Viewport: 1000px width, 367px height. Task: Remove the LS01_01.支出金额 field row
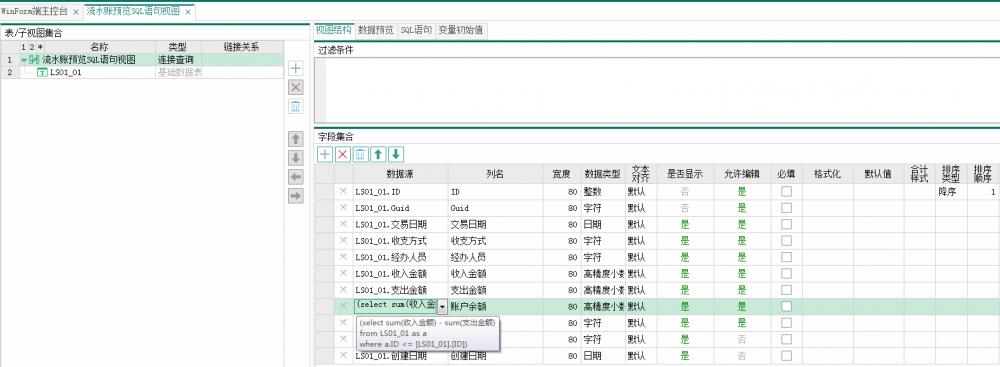343,290
